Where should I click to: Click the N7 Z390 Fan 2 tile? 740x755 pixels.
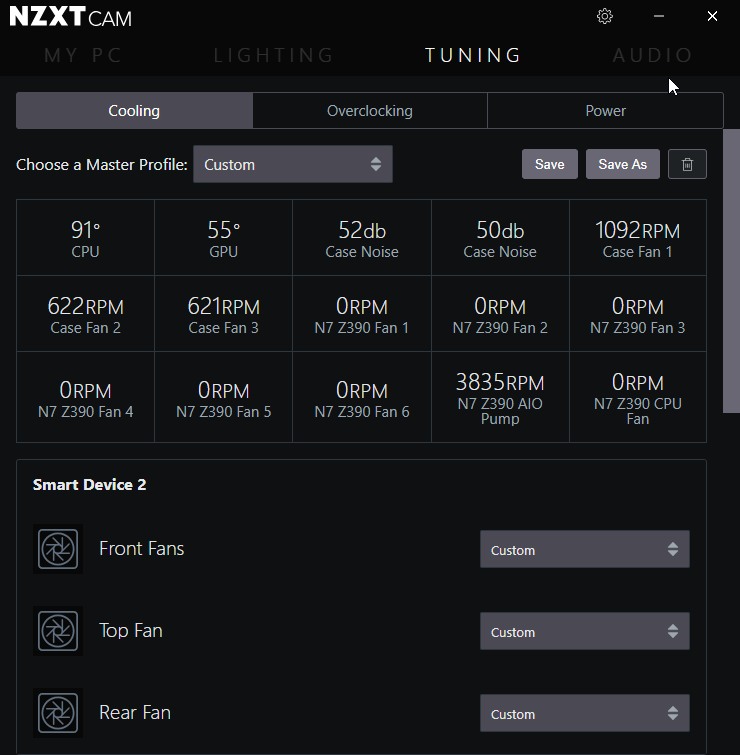[500, 313]
